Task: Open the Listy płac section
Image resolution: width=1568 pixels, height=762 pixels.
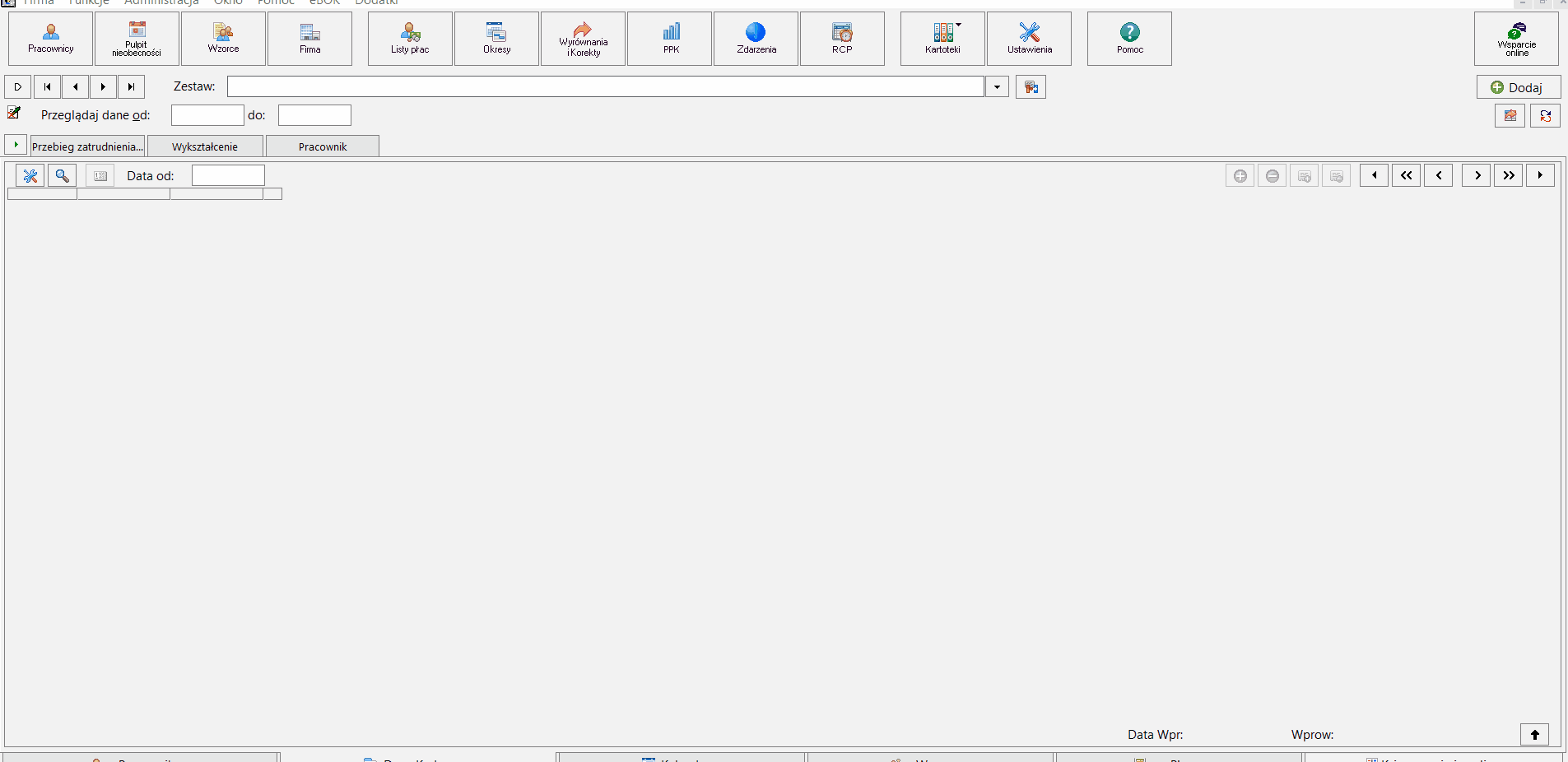Action: click(x=410, y=39)
